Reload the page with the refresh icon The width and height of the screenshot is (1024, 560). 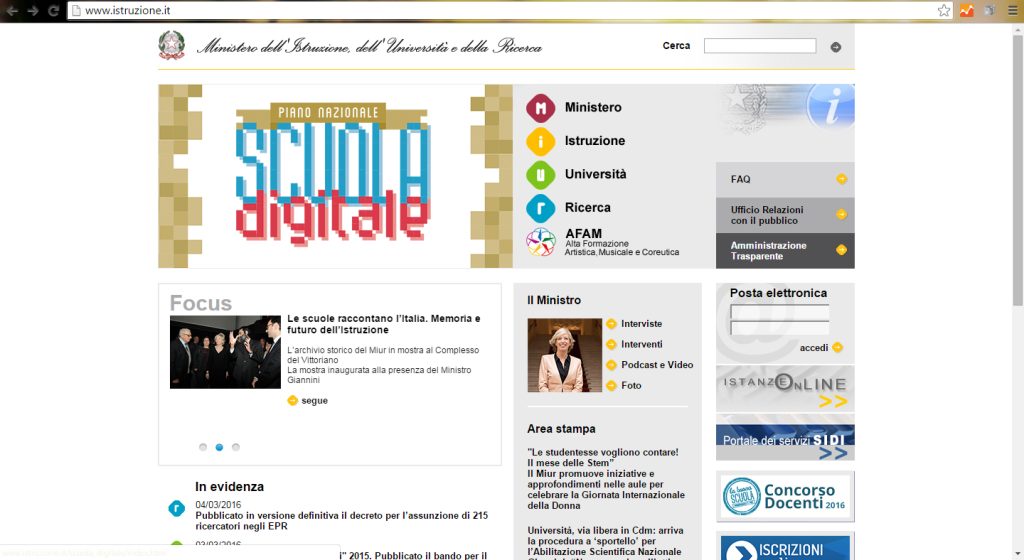(x=54, y=10)
